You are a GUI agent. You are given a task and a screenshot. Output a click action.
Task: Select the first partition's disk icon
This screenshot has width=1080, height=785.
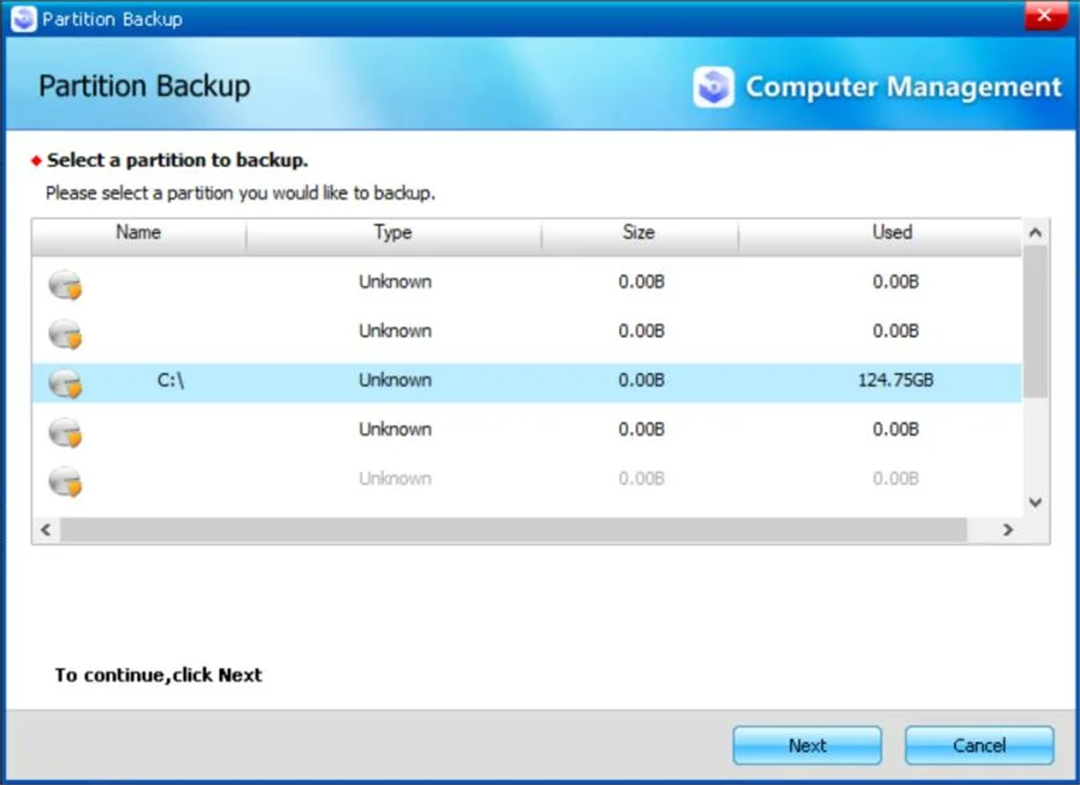pyautogui.click(x=65, y=284)
